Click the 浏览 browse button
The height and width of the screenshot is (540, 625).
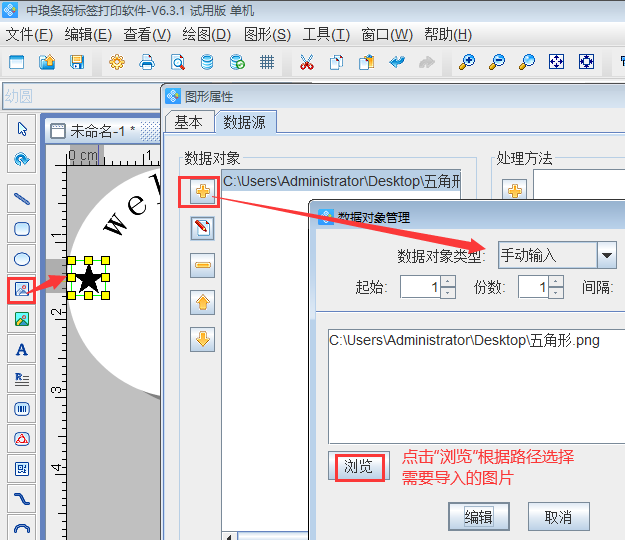click(358, 466)
